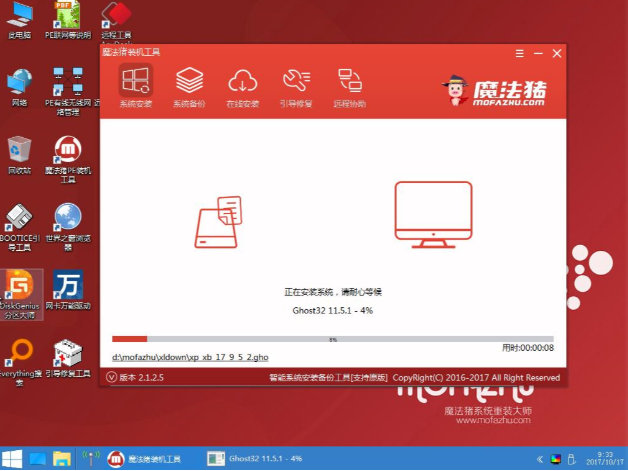Click the monitor target computer icon
628x471 pixels.
coord(433,215)
